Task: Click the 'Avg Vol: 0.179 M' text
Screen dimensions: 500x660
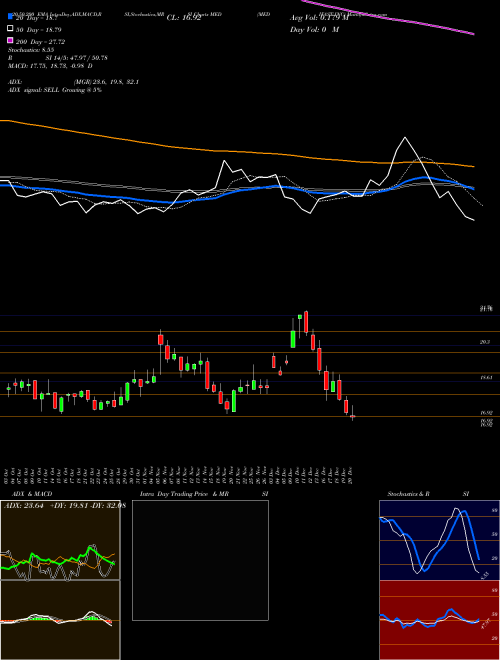Action: click(x=319, y=18)
